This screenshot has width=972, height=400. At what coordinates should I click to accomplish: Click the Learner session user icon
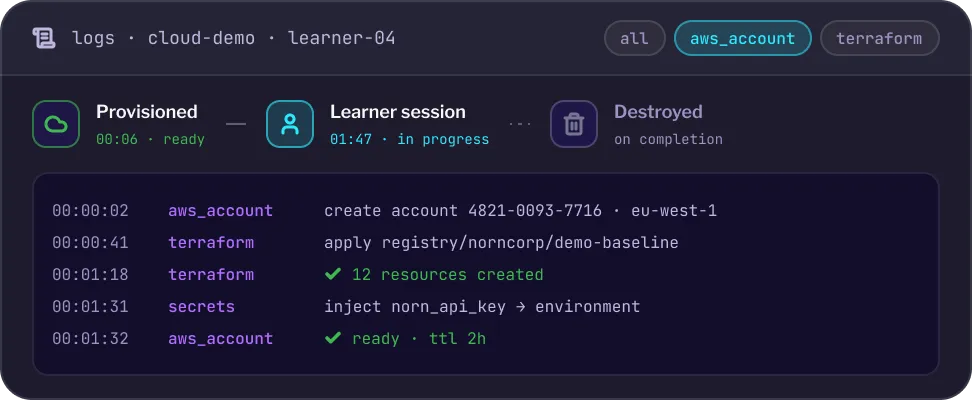pyautogui.click(x=290, y=124)
